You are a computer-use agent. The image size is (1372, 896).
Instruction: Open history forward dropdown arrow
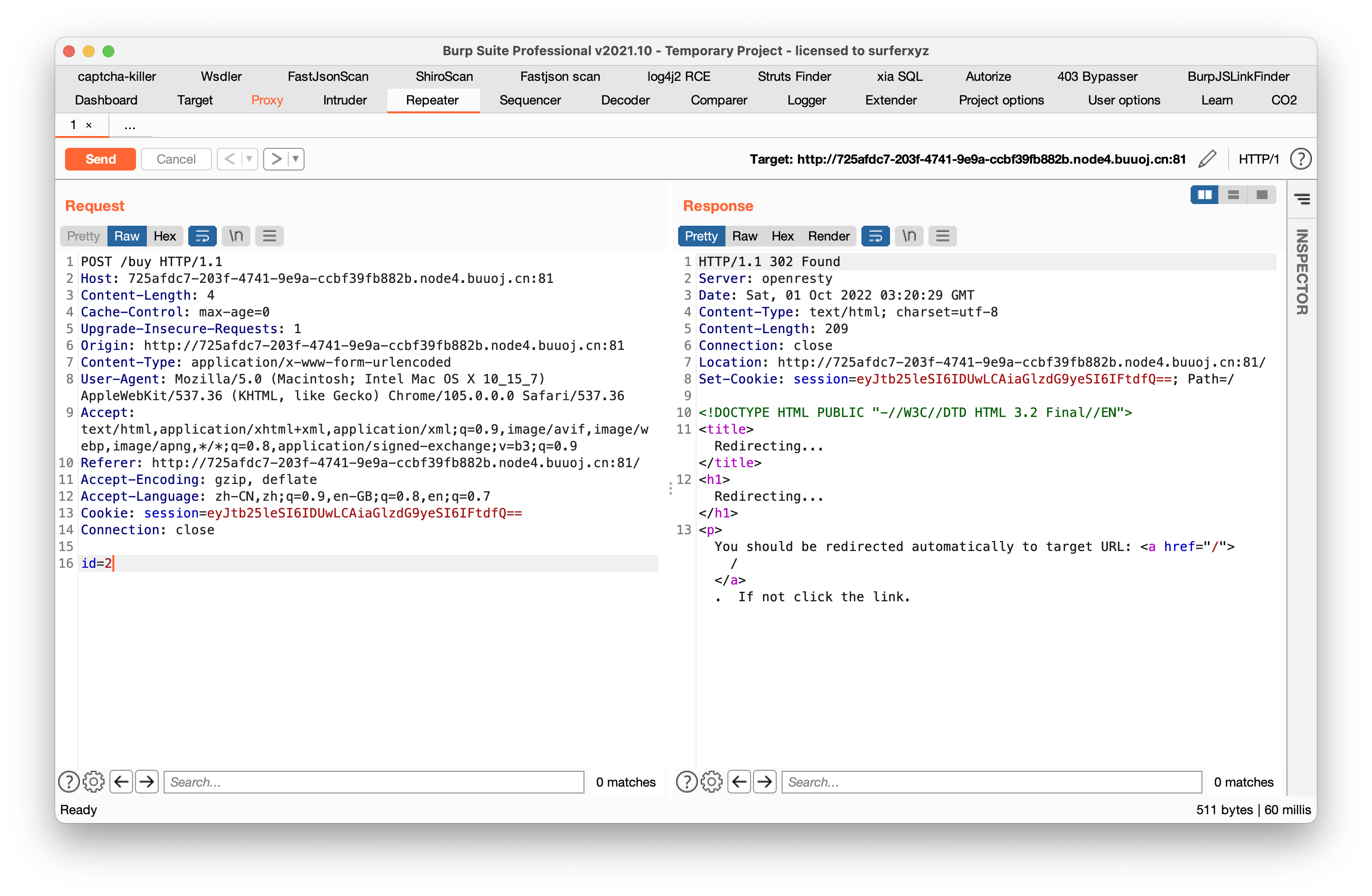(x=295, y=159)
